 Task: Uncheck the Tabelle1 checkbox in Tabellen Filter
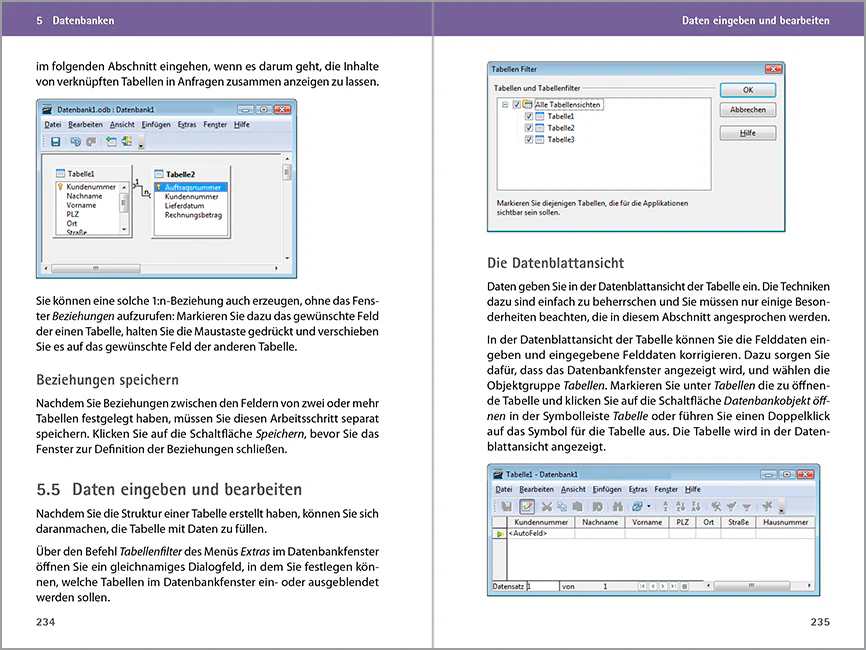(529, 117)
